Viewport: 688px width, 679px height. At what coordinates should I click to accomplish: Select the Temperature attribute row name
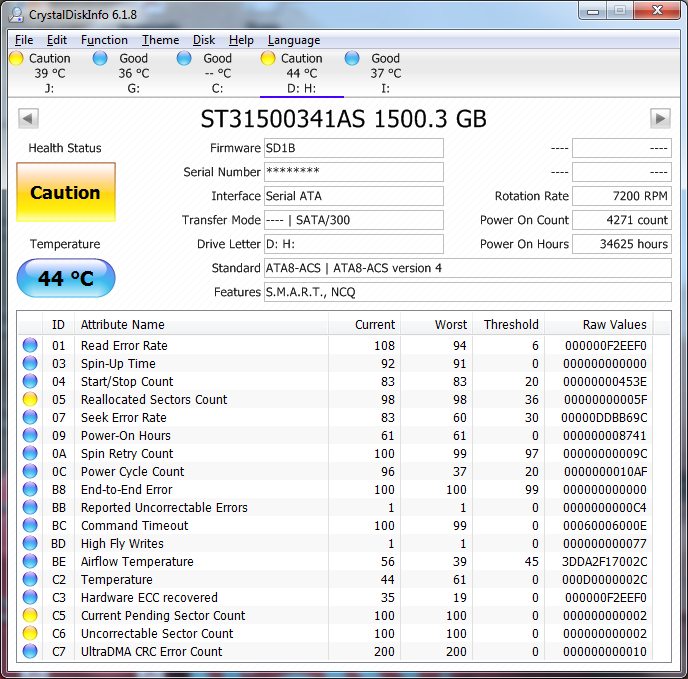pos(117,579)
